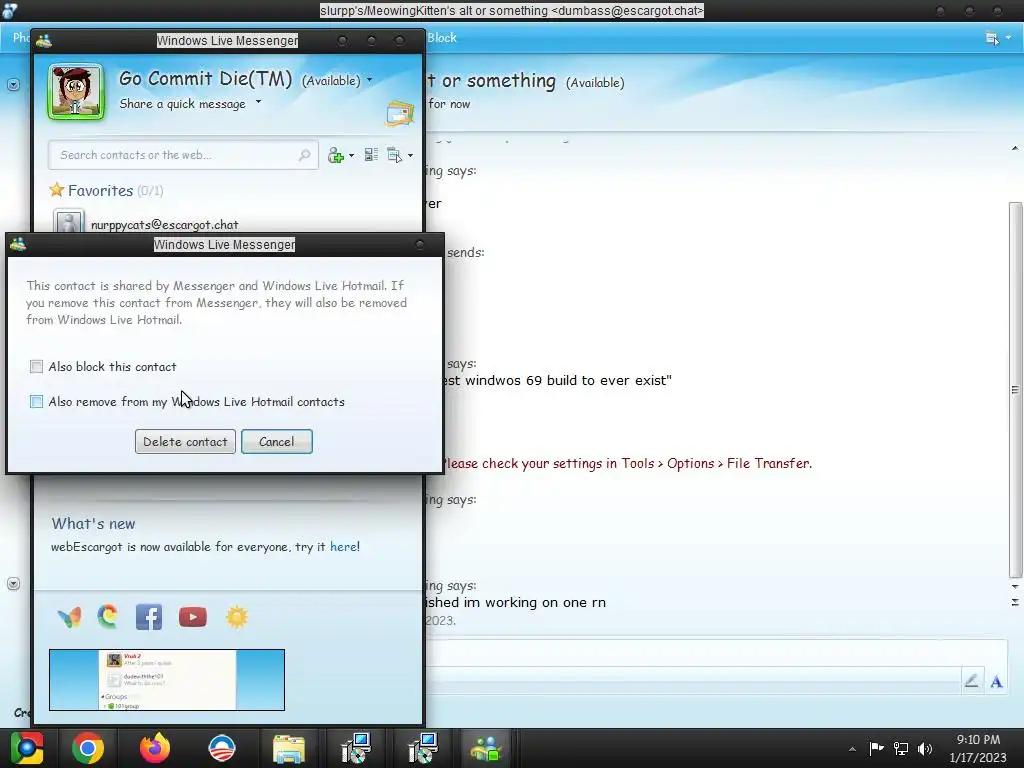The height and width of the screenshot is (768, 1024).
Task: Click the font 'A' icon in chat
Action: coord(996,682)
